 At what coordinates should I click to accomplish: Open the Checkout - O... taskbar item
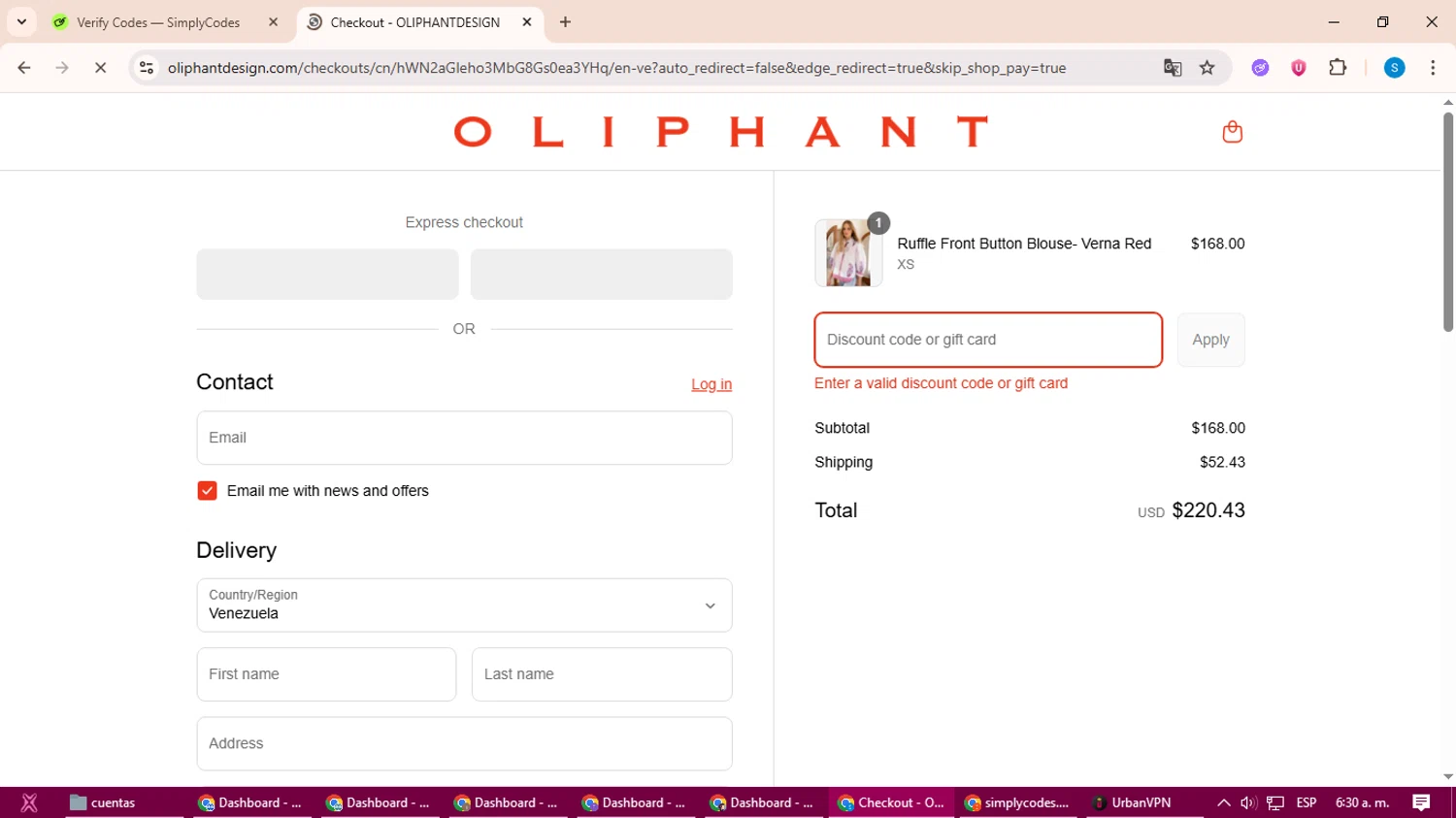click(891, 802)
